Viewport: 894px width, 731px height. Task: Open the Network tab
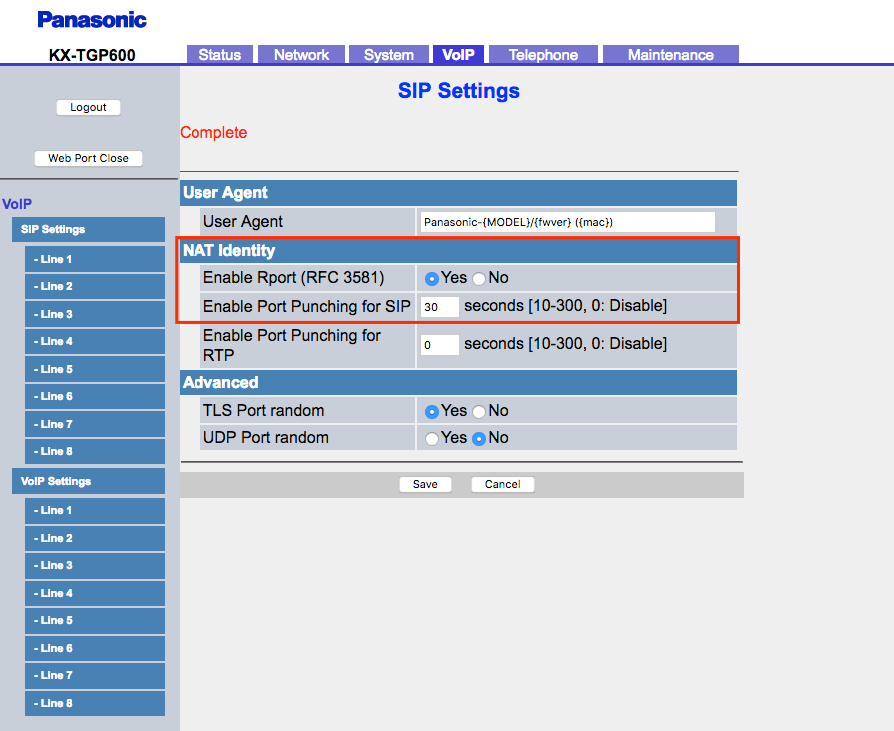point(301,55)
